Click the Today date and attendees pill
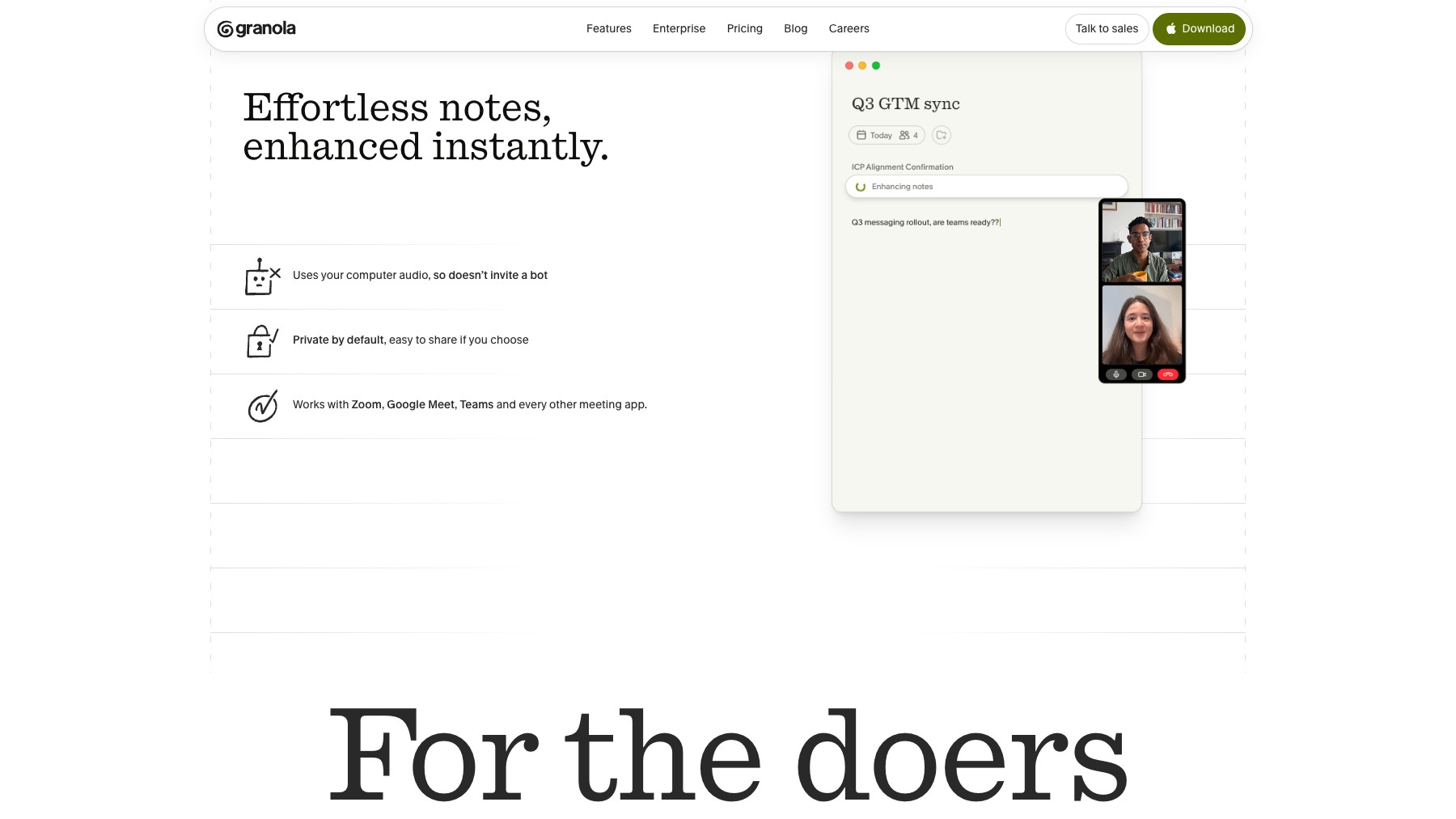The height and width of the screenshot is (819, 1456). pyautogui.click(x=887, y=135)
